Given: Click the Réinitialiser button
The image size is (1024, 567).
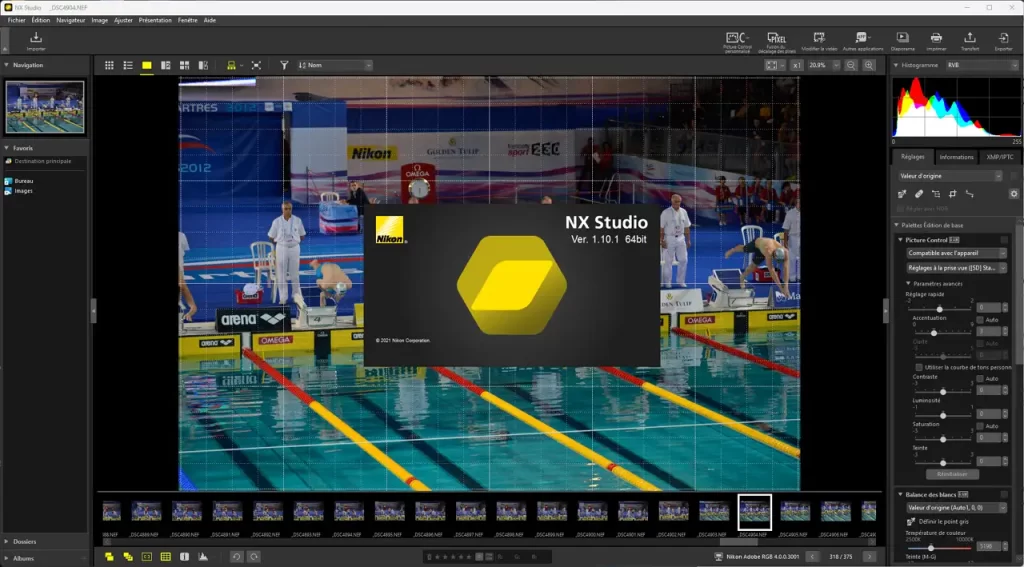Looking at the screenshot, I should coord(952,474).
